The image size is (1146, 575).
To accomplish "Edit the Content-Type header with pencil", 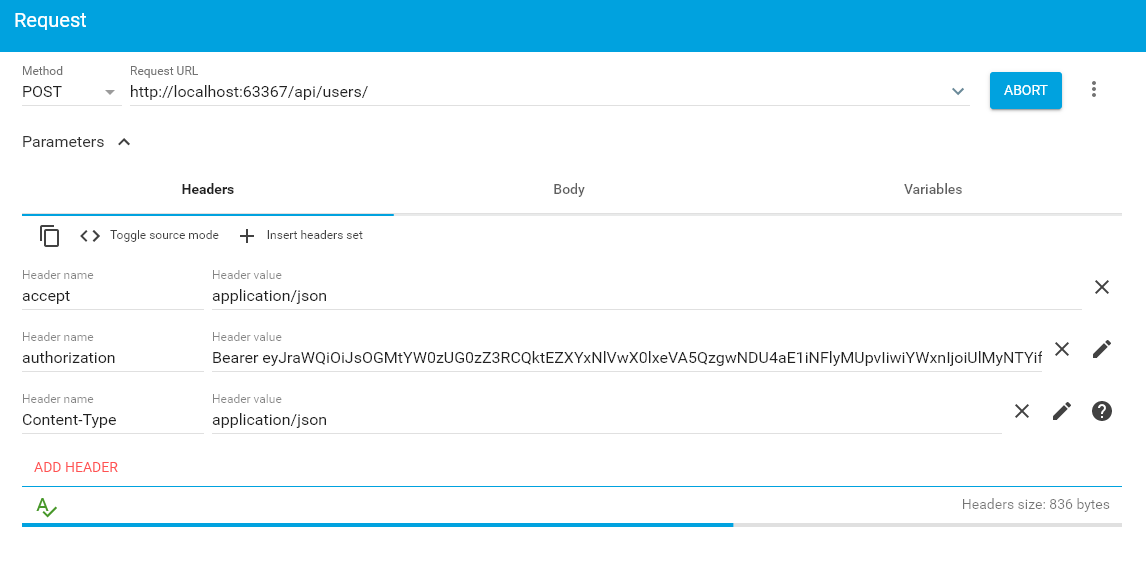I will (1062, 411).
